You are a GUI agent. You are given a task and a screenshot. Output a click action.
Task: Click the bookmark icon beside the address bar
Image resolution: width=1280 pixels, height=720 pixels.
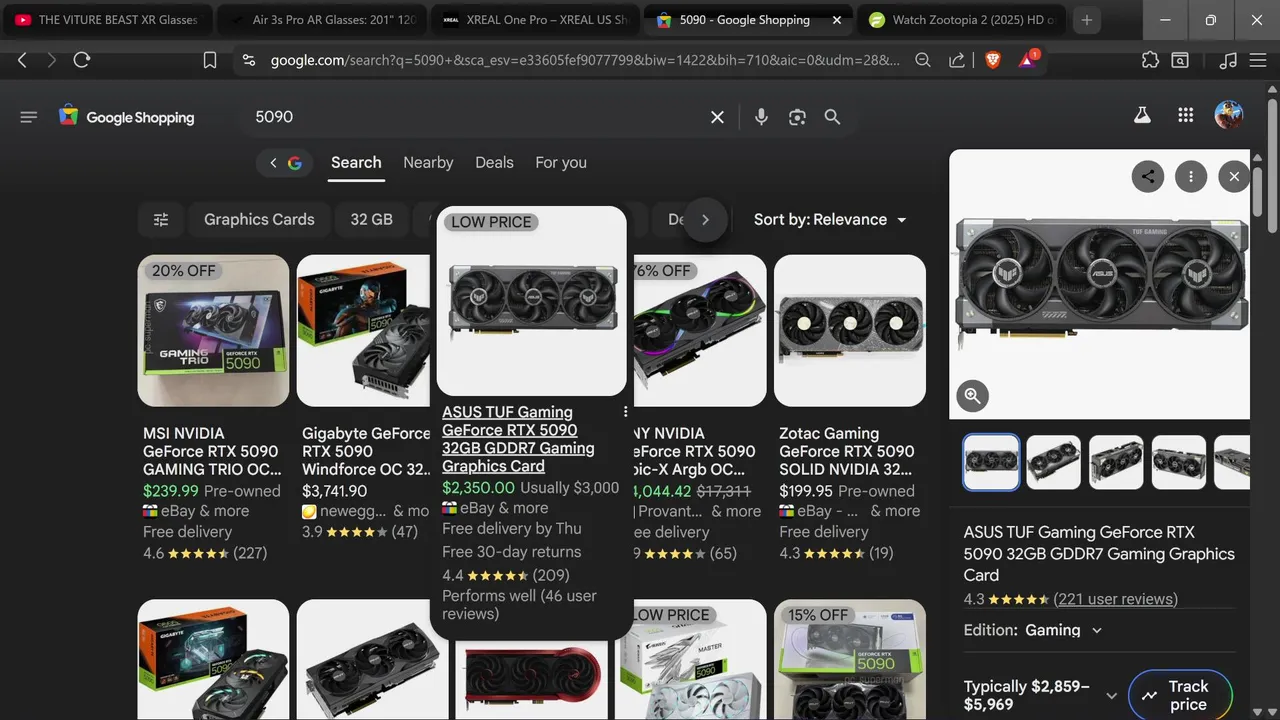[210, 60]
